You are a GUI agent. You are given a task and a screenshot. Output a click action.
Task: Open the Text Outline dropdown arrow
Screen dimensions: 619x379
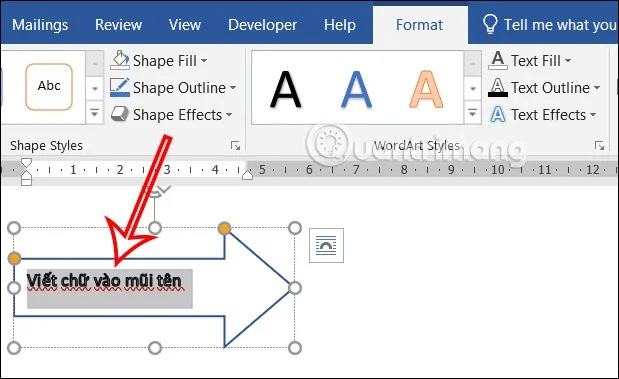[596, 88]
